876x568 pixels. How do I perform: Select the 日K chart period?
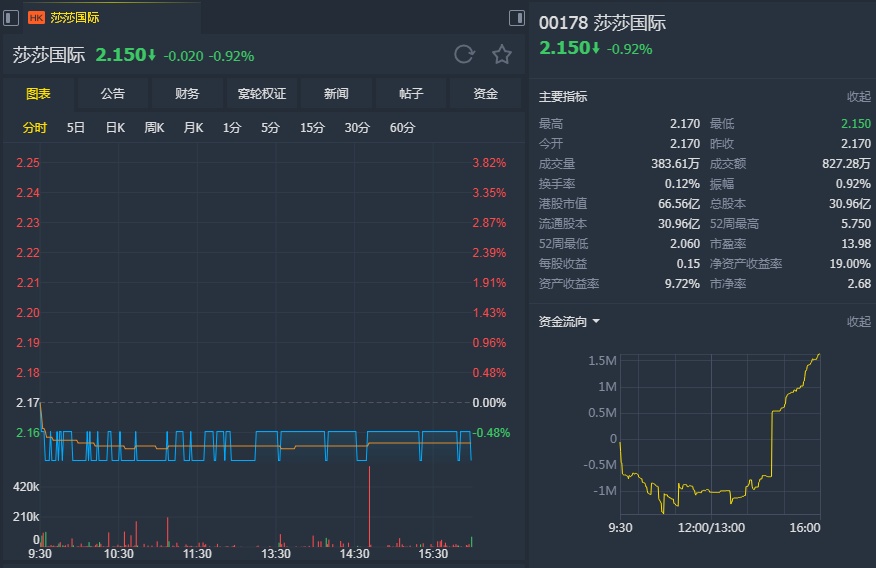115,128
